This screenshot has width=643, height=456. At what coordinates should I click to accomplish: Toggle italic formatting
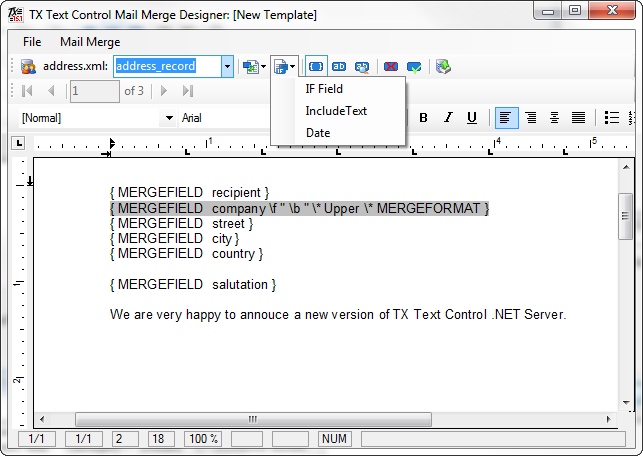(447, 118)
